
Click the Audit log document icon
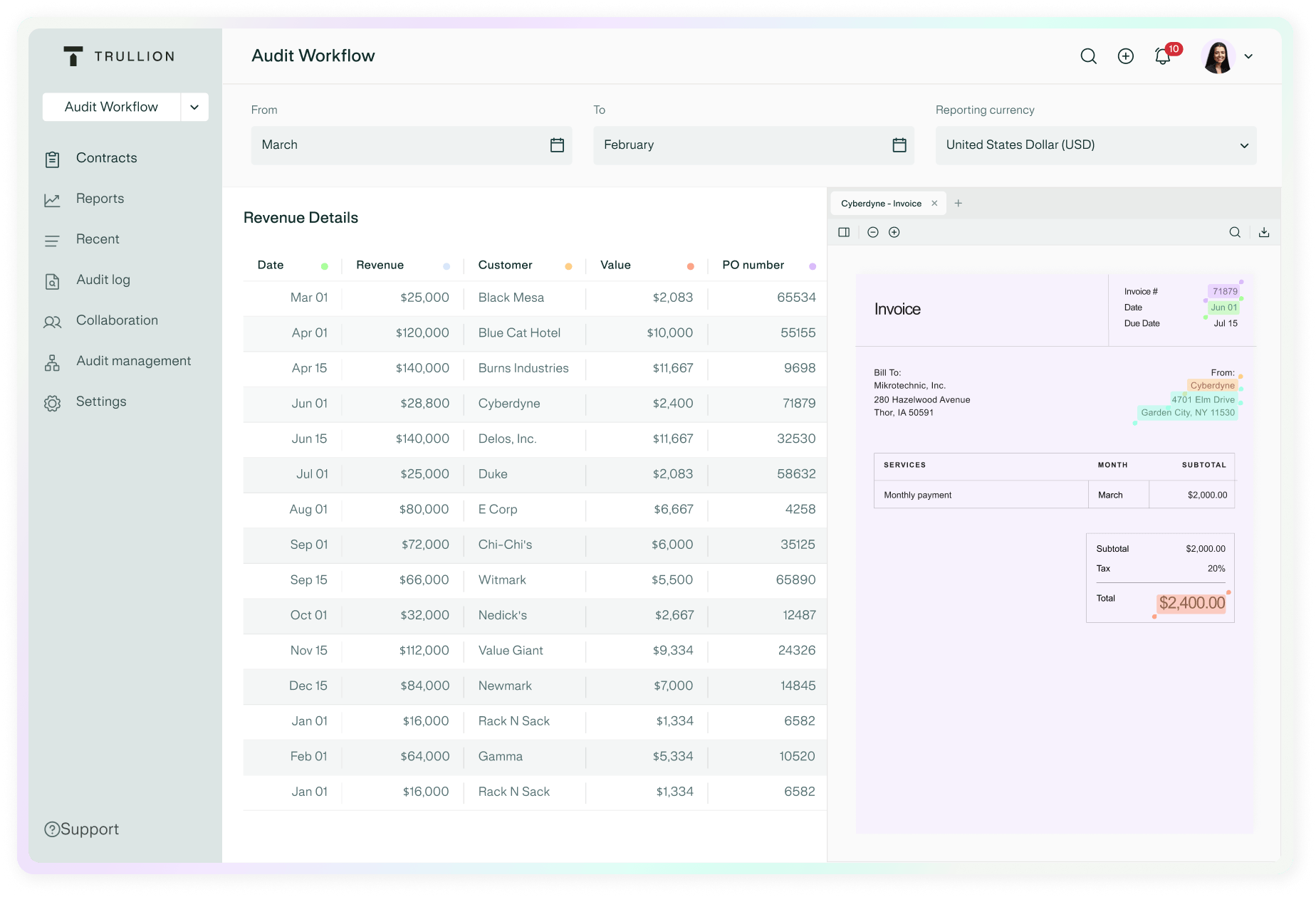click(52, 281)
